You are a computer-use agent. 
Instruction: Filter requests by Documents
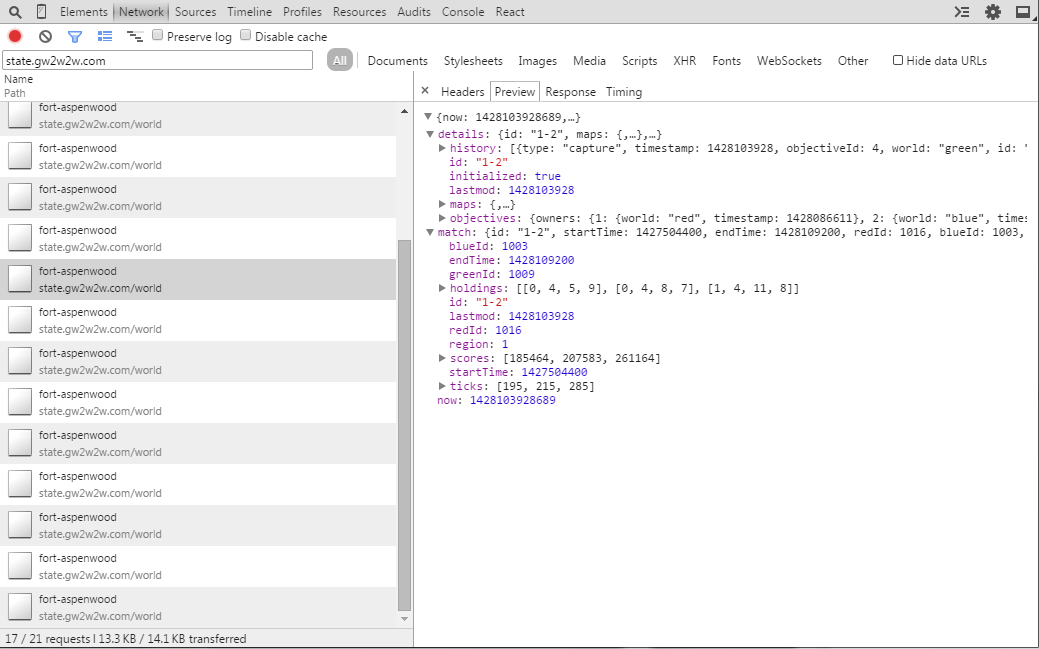point(398,60)
